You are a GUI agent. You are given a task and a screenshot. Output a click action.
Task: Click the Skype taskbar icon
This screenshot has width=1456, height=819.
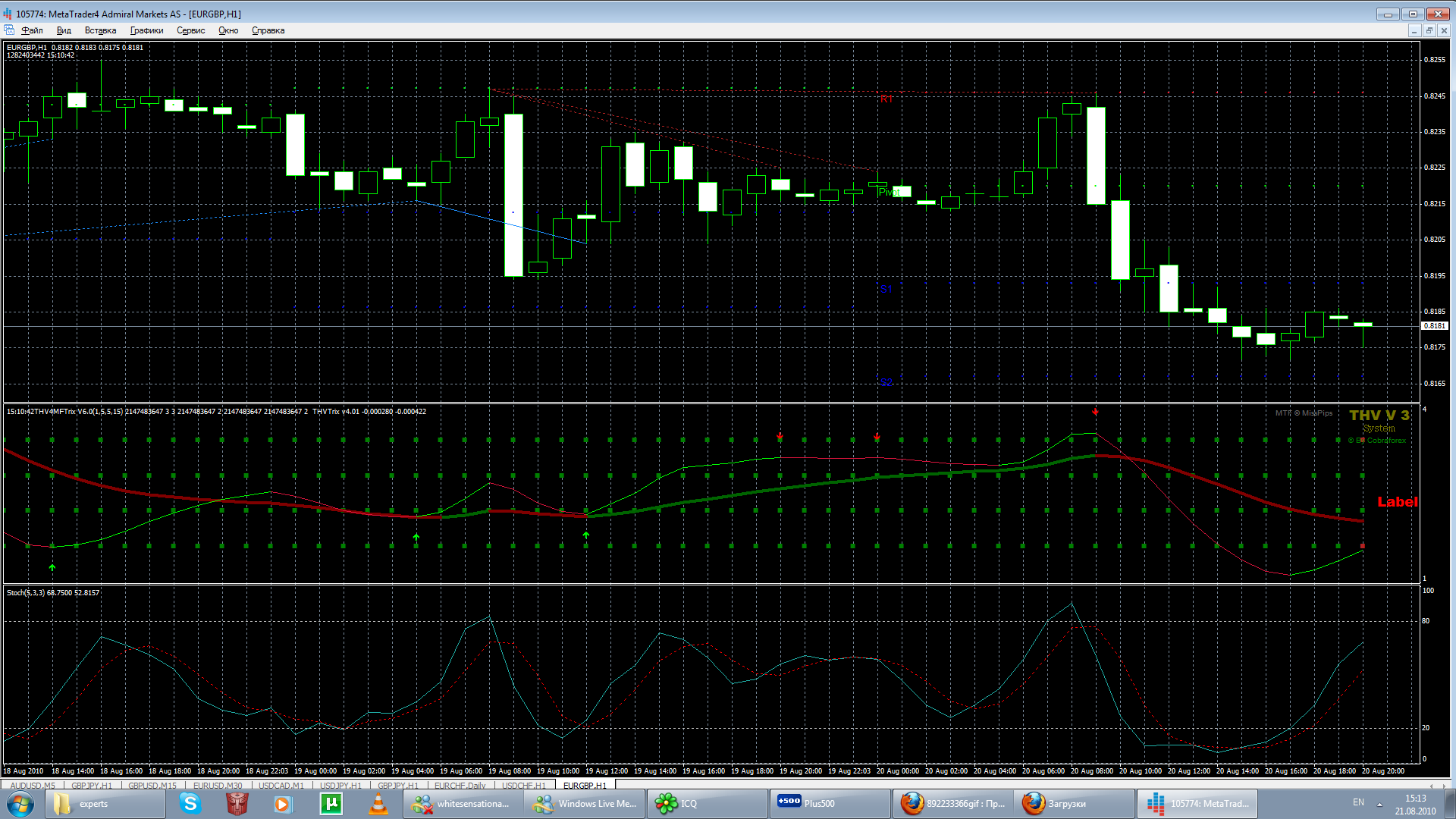click(x=190, y=803)
